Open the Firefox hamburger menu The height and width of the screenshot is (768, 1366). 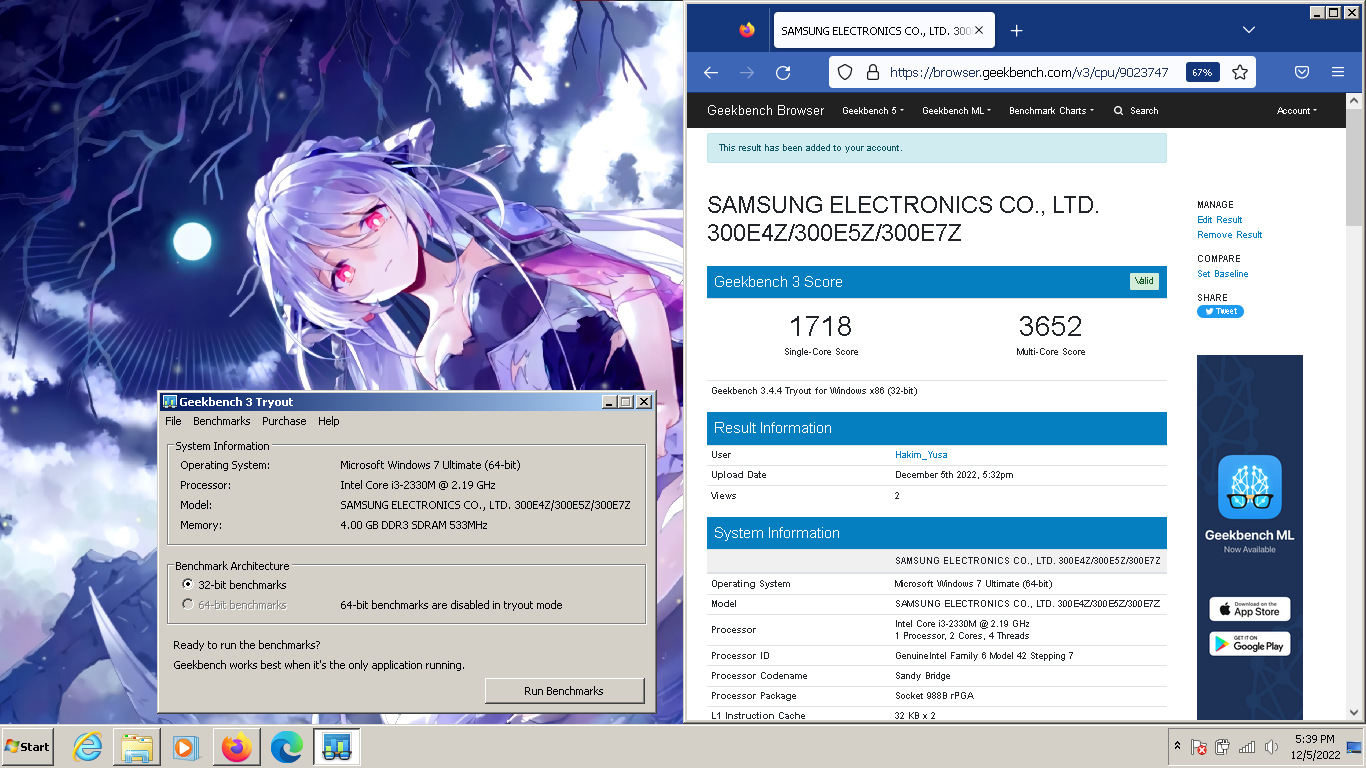1338,72
